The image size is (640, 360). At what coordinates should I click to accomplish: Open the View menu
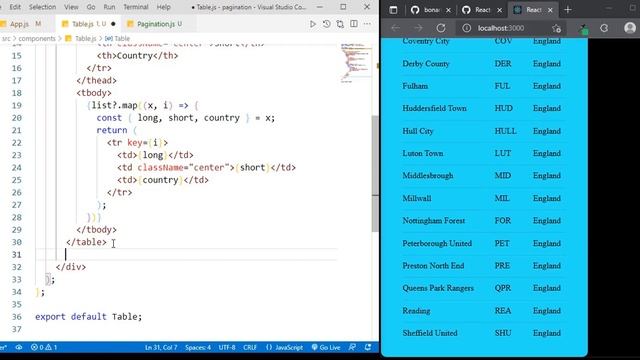click(x=71, y=7)
